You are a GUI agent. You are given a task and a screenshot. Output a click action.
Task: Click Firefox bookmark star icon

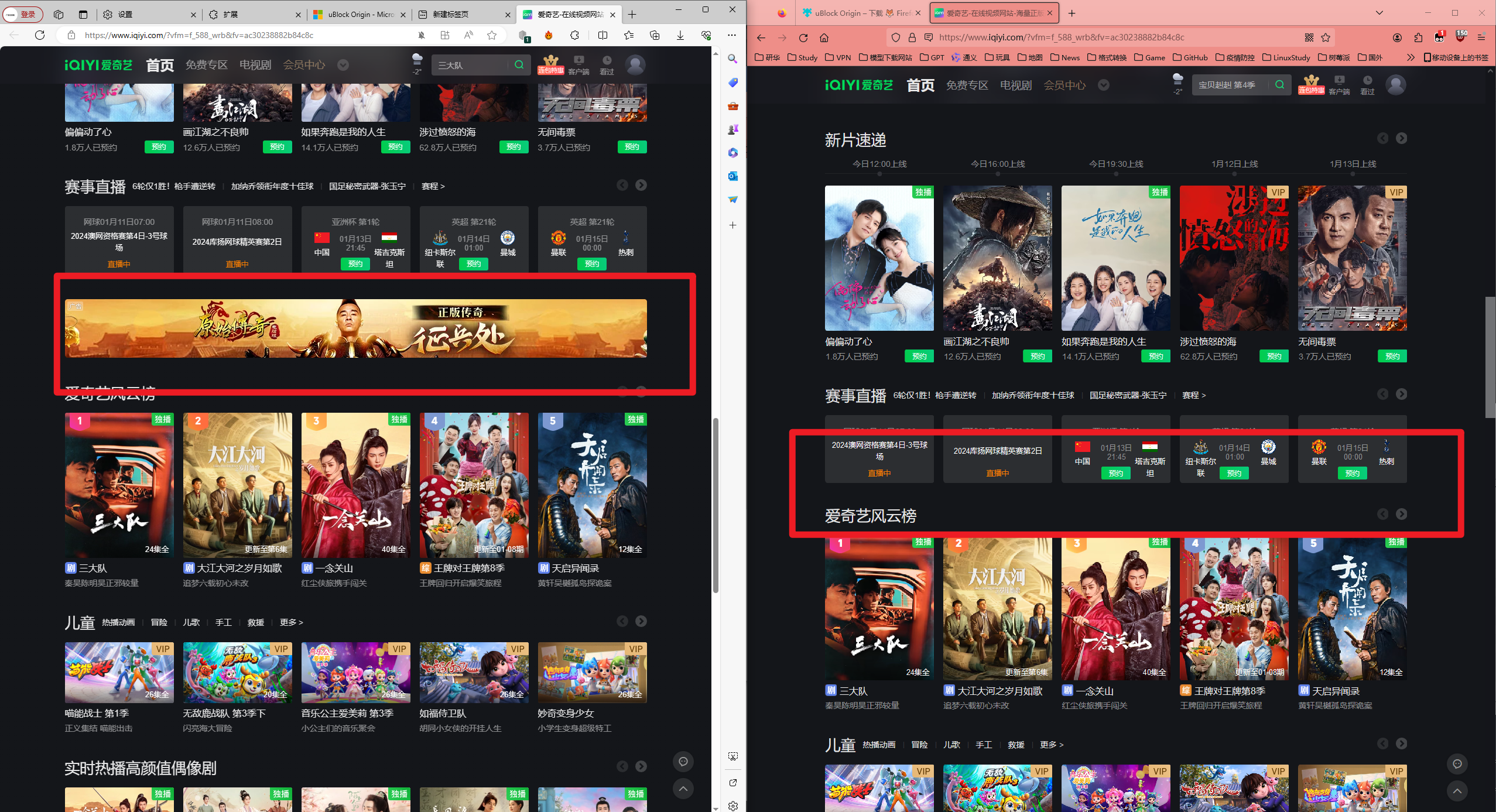[1326, 37]
